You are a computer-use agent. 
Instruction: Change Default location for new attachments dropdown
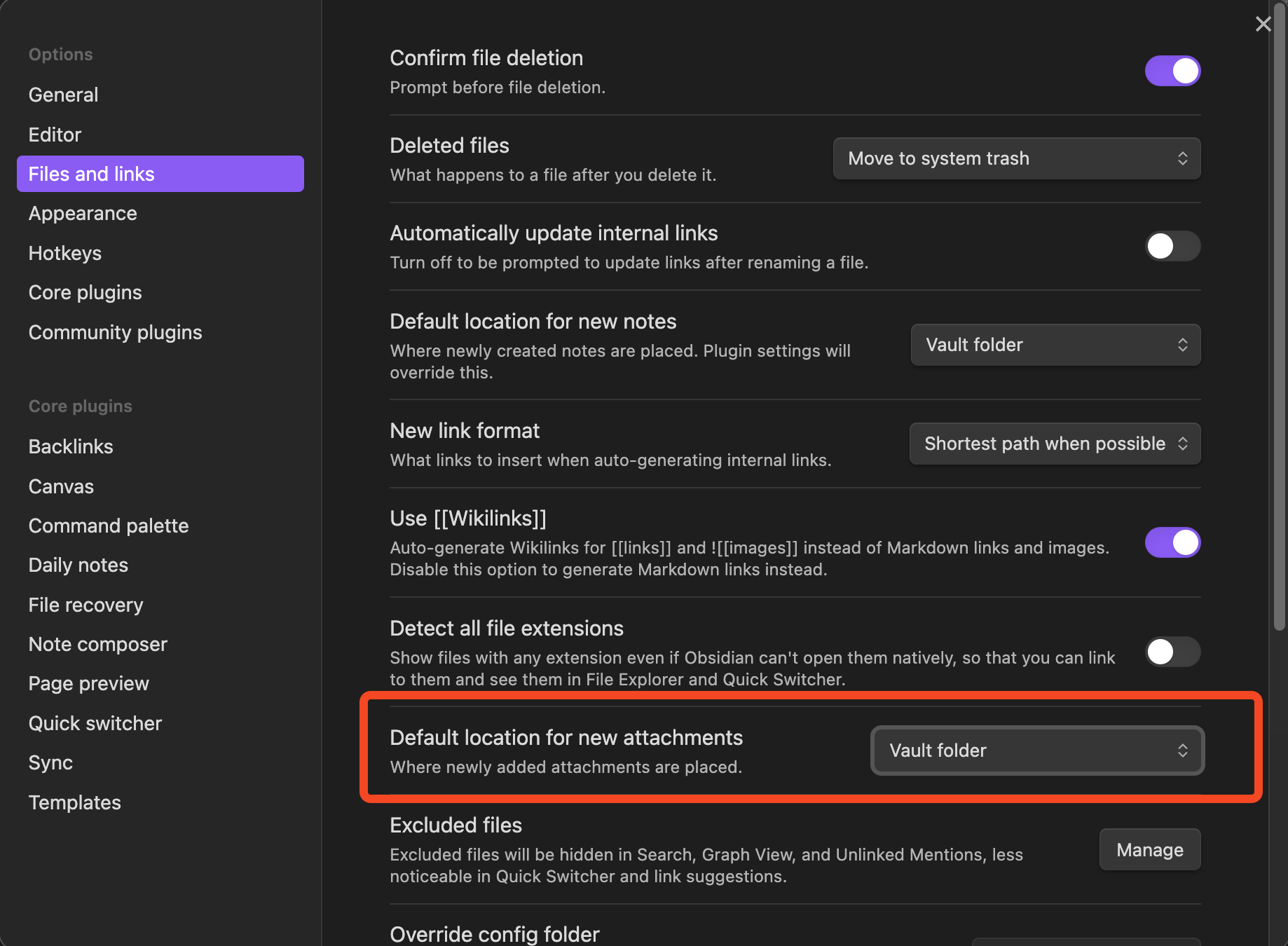[x=1037, y=750]
